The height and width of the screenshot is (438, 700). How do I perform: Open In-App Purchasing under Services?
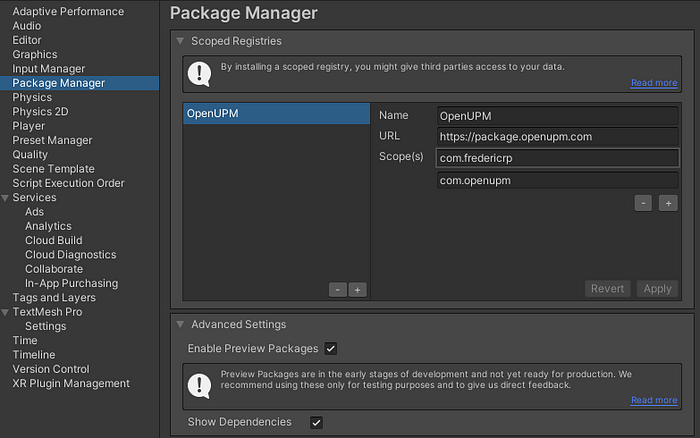tap(71, 283)
